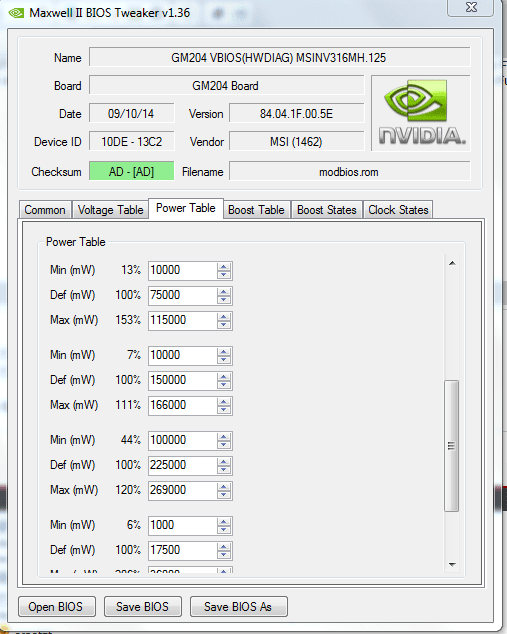
Task: Click the Open BIOS button
Action: point(57,607)
